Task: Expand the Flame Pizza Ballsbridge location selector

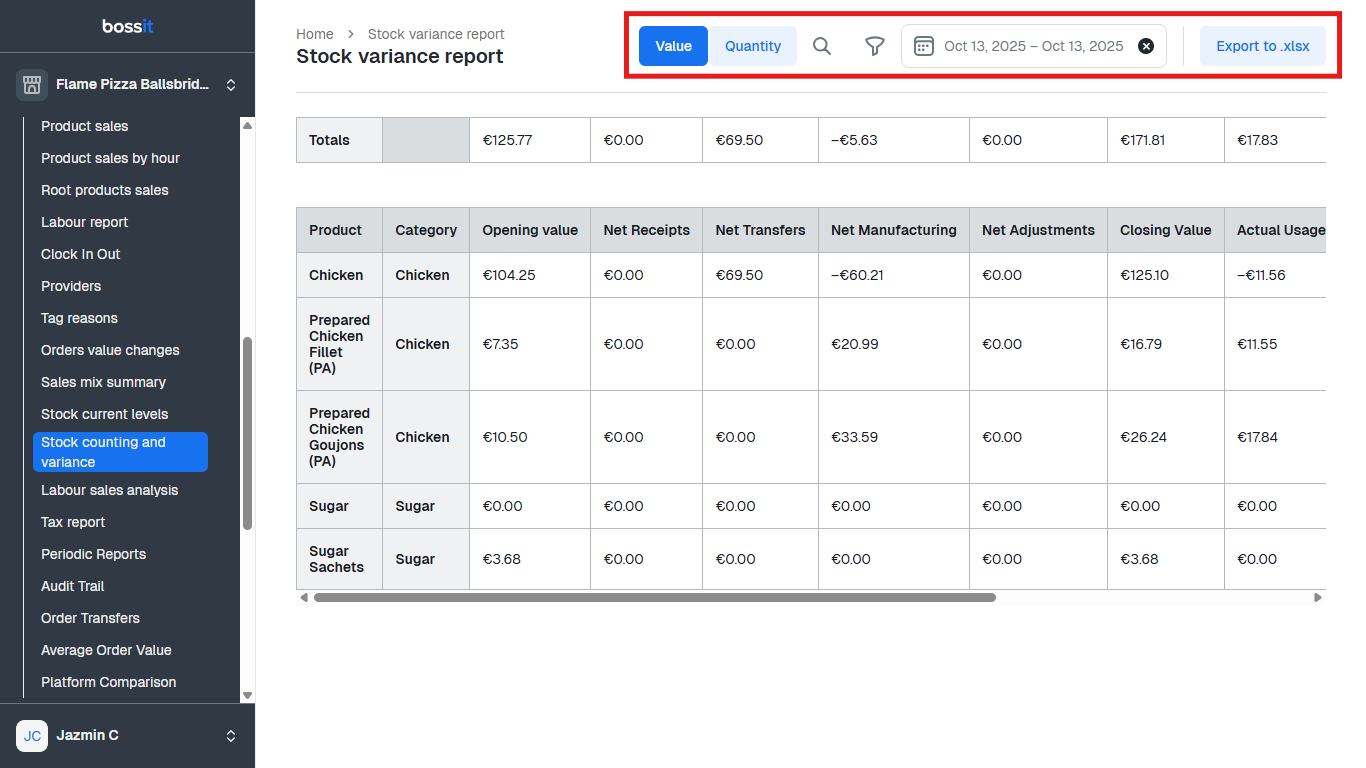Action: tap(231, 85)
